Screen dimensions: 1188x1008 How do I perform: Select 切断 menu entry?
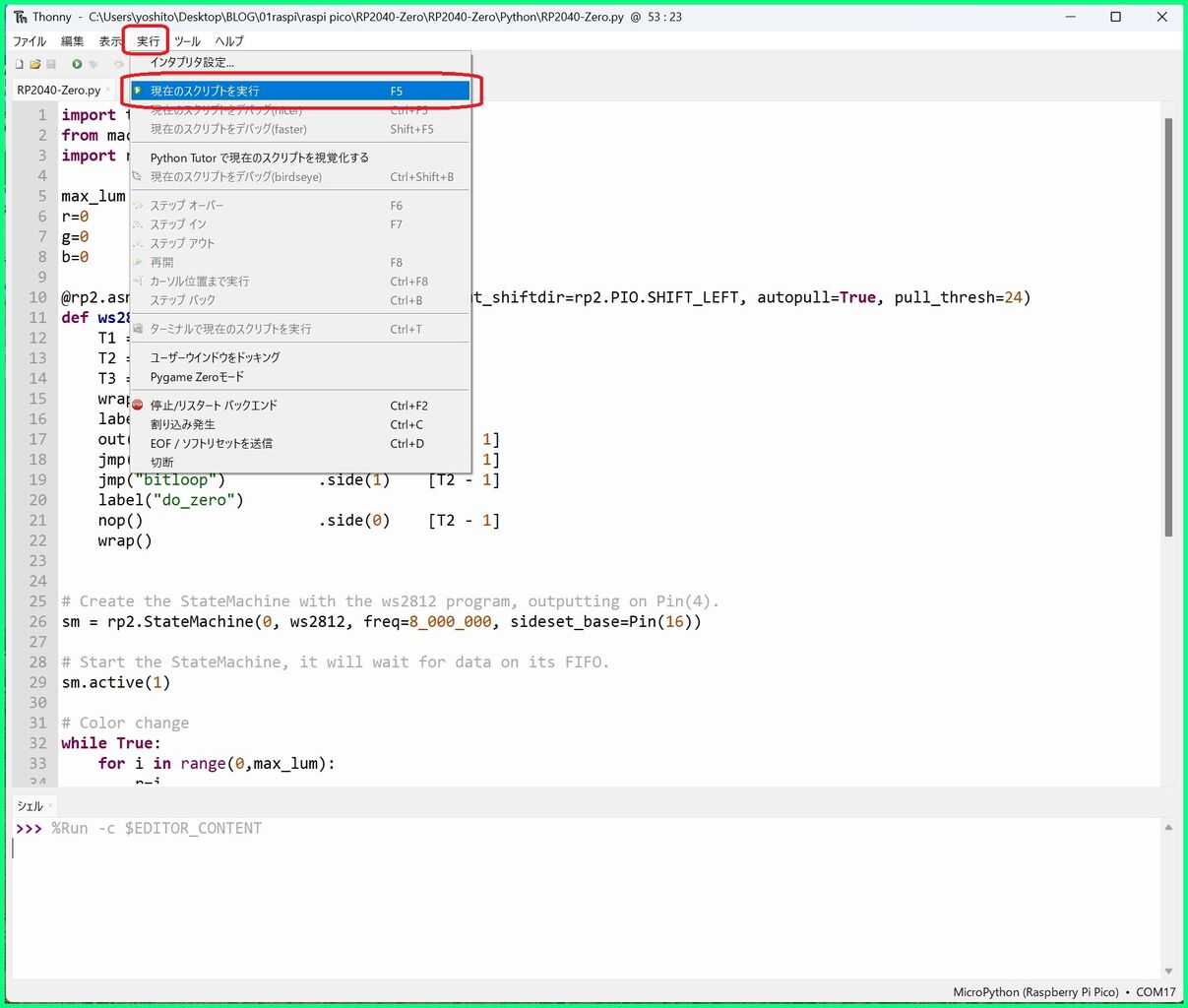point(301,463)
